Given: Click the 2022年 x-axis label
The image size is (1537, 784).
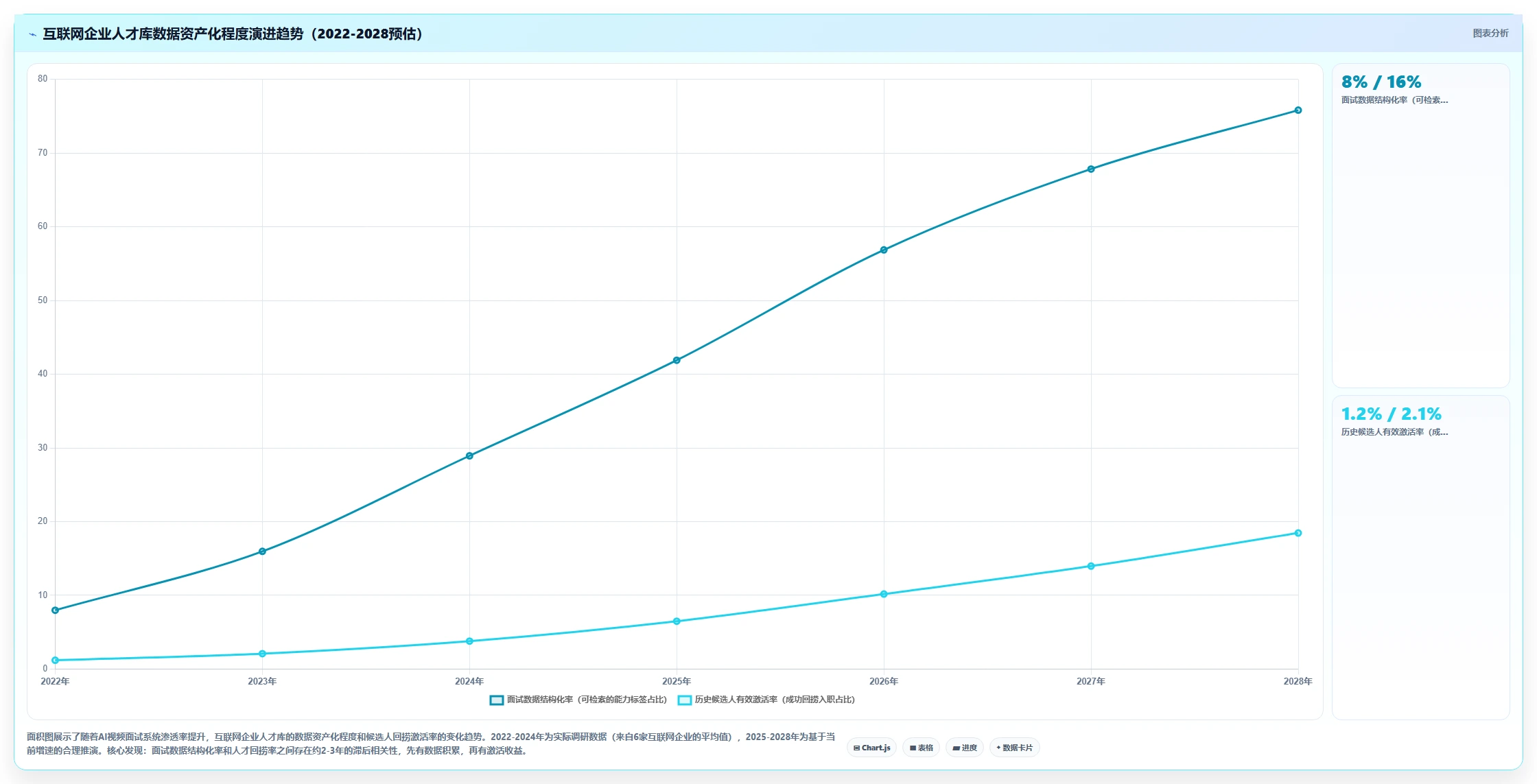Looking at the screenshot, I should point(55,681).
